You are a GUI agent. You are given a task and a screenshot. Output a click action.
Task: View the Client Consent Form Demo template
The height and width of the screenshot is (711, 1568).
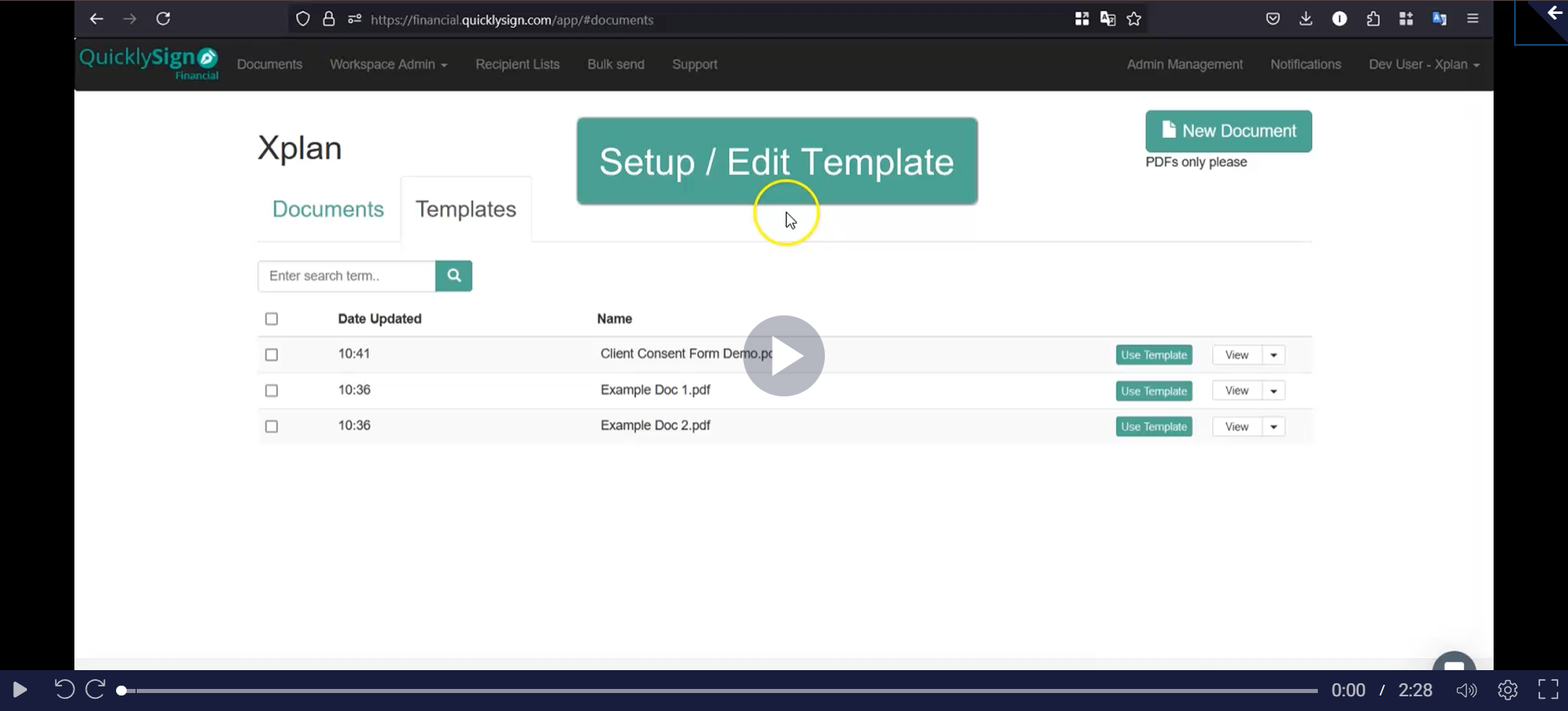click(1237, 355)
